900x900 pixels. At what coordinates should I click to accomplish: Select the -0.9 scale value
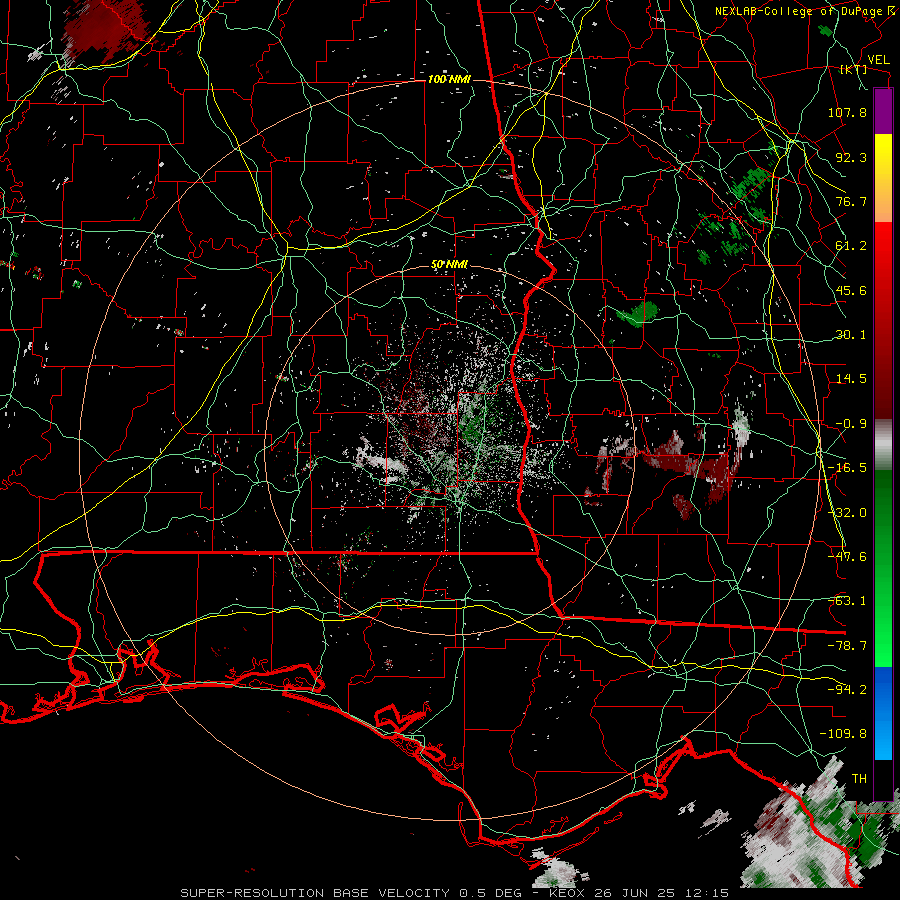(851, 424)
